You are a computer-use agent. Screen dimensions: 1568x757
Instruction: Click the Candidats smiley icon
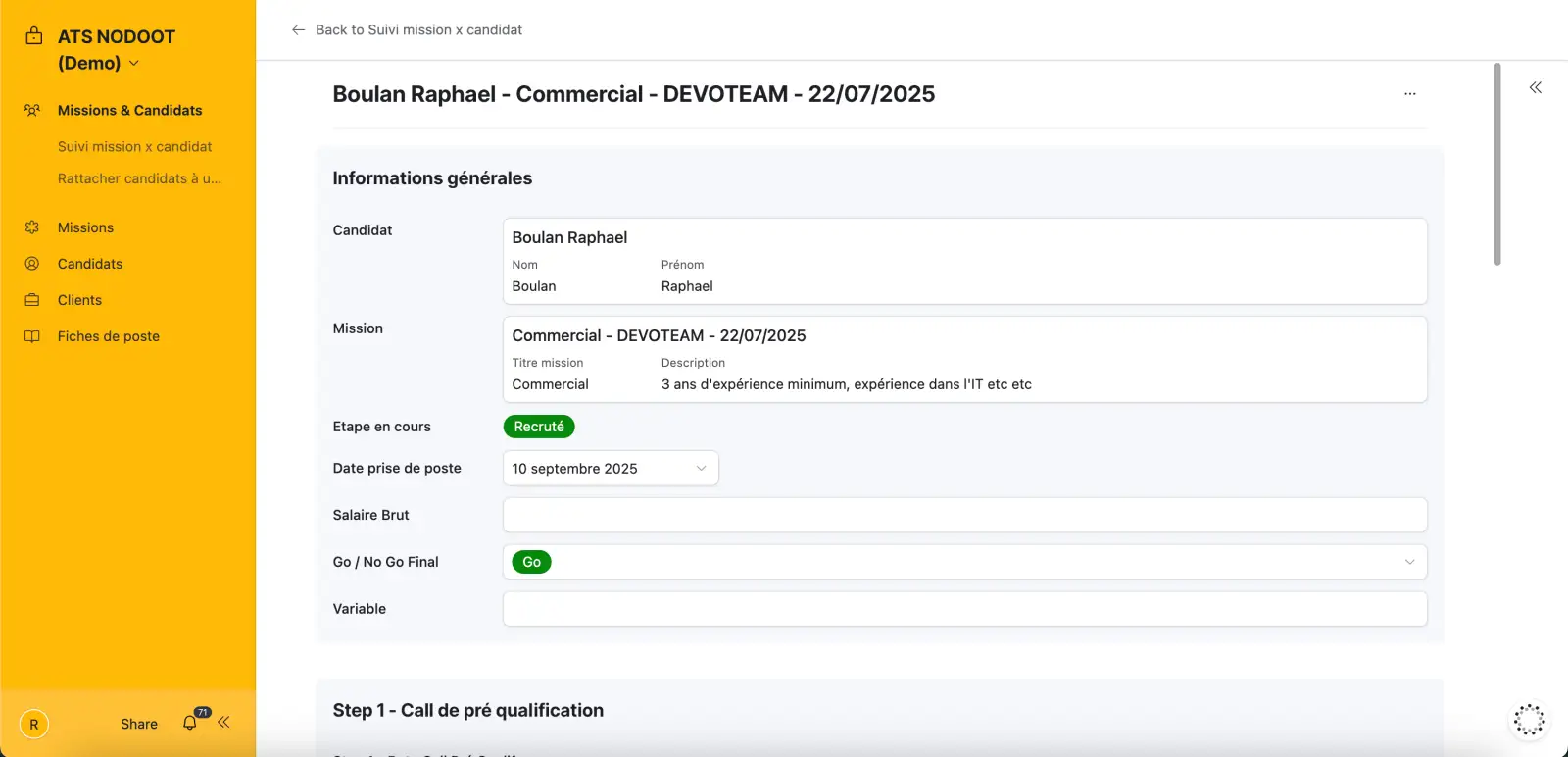pos(32,264)
